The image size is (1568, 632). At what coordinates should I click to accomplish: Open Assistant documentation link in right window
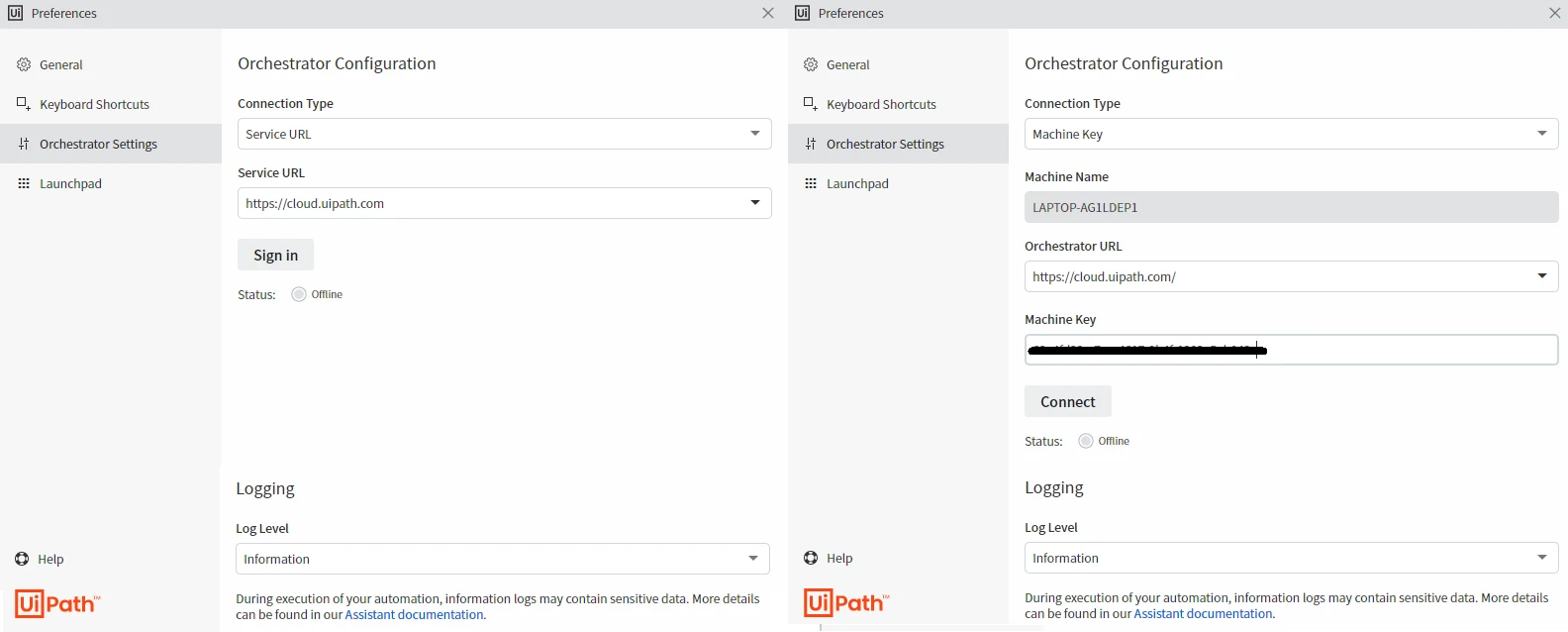coord(1204,613)
